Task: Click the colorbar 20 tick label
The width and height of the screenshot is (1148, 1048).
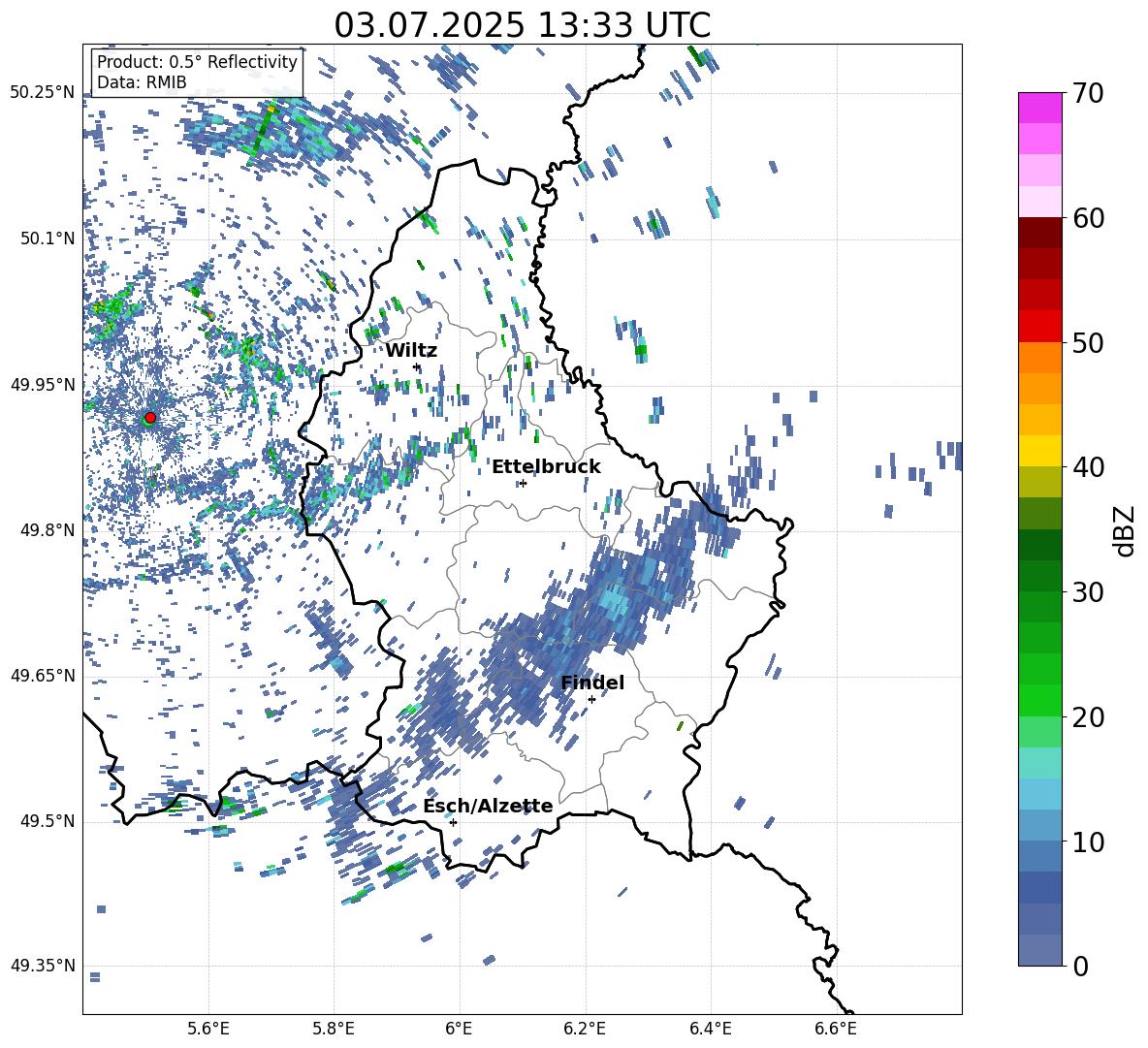Action: 1089,717
